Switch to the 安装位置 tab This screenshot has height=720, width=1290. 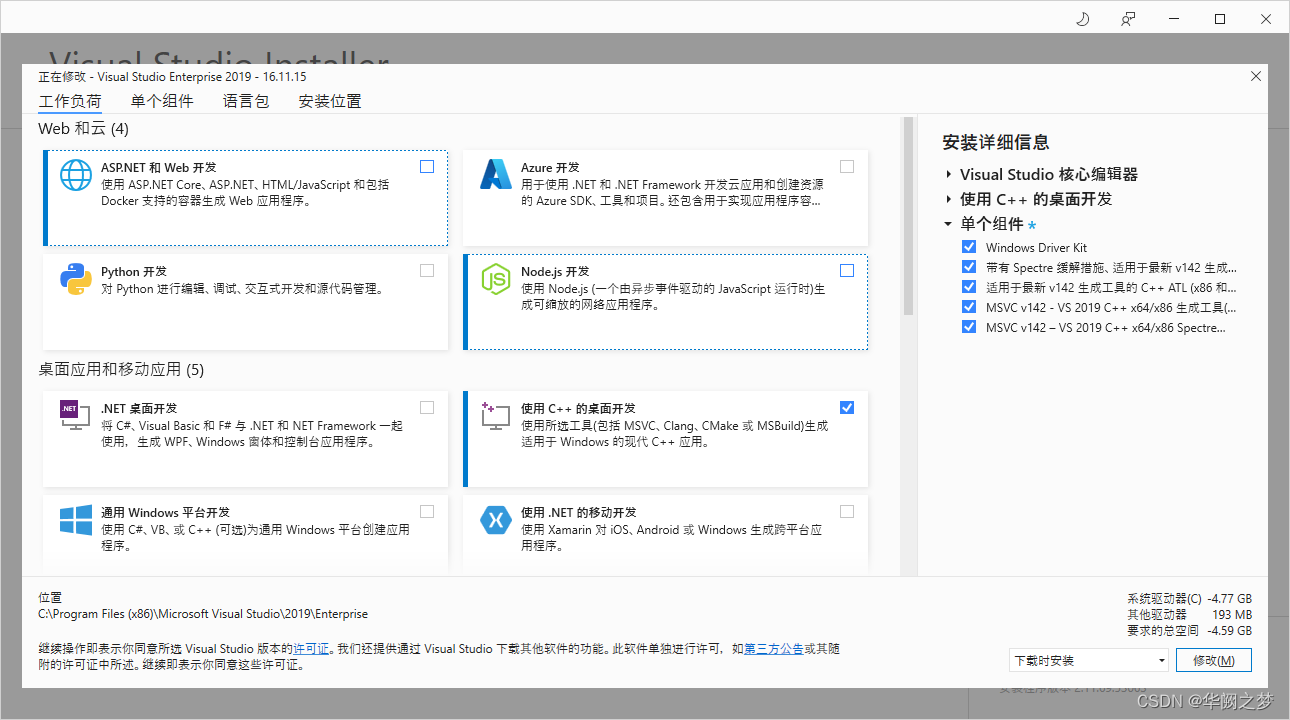click(x=330, y=101)
